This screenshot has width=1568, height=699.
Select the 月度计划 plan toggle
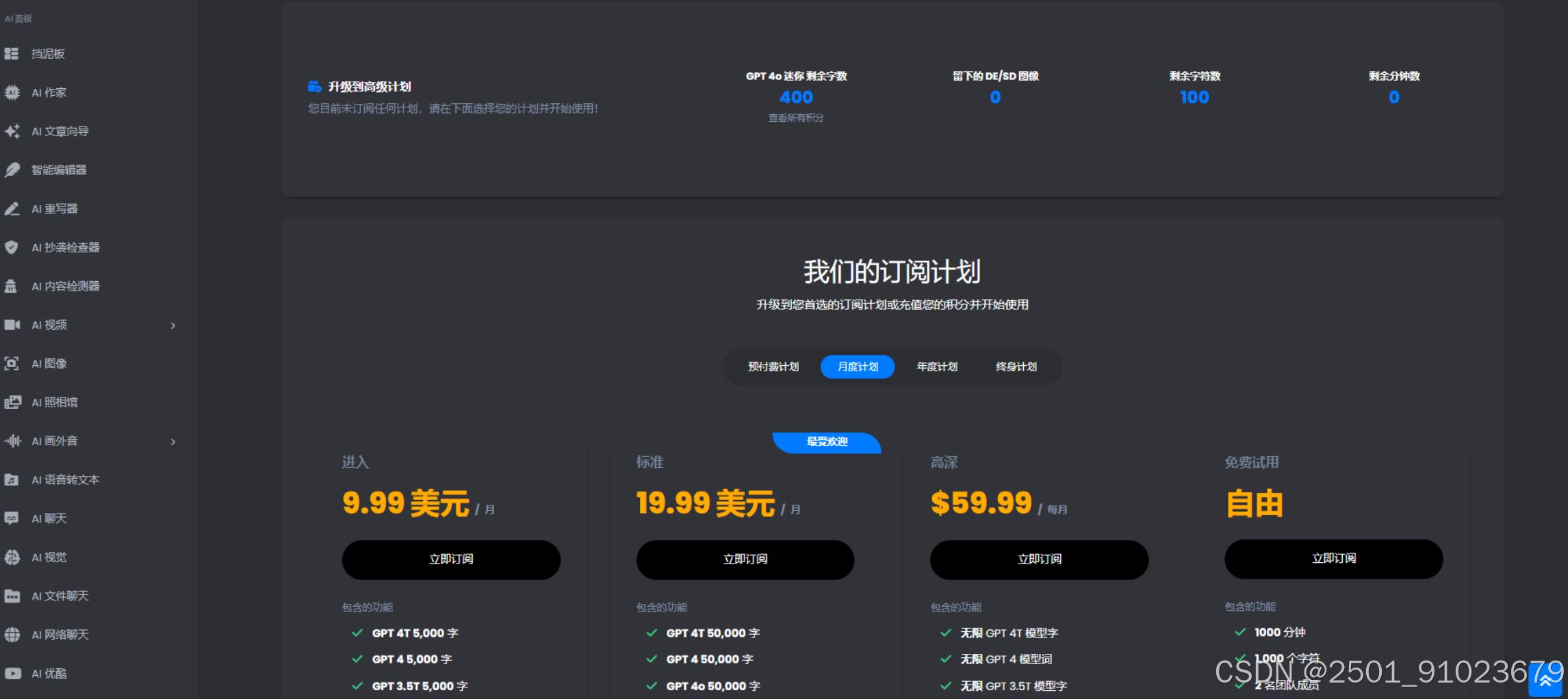[x=858, y=367]
